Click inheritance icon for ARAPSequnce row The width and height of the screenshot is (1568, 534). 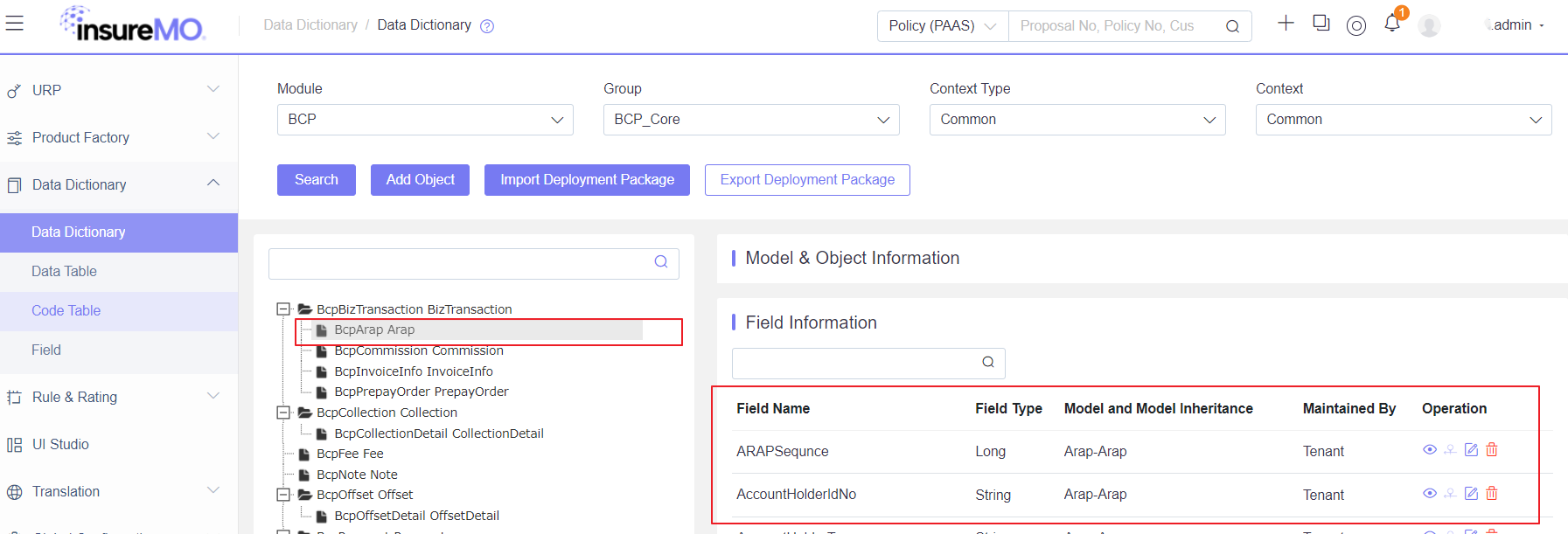tap(1450, 449)
